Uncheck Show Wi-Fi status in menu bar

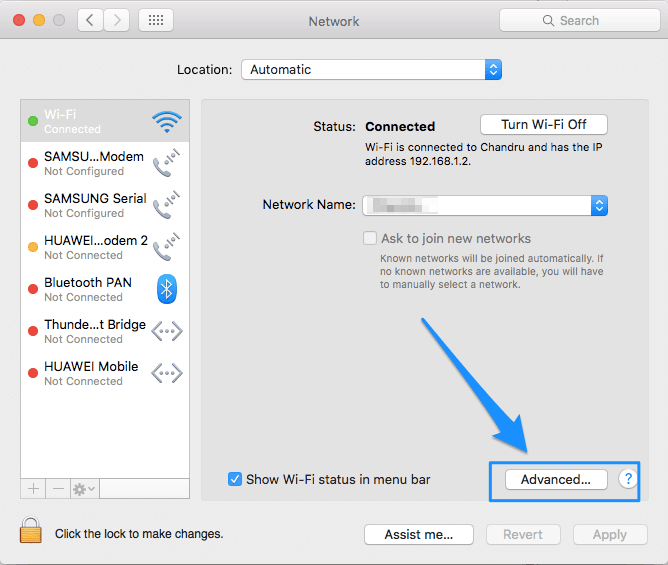click(235, 479)
